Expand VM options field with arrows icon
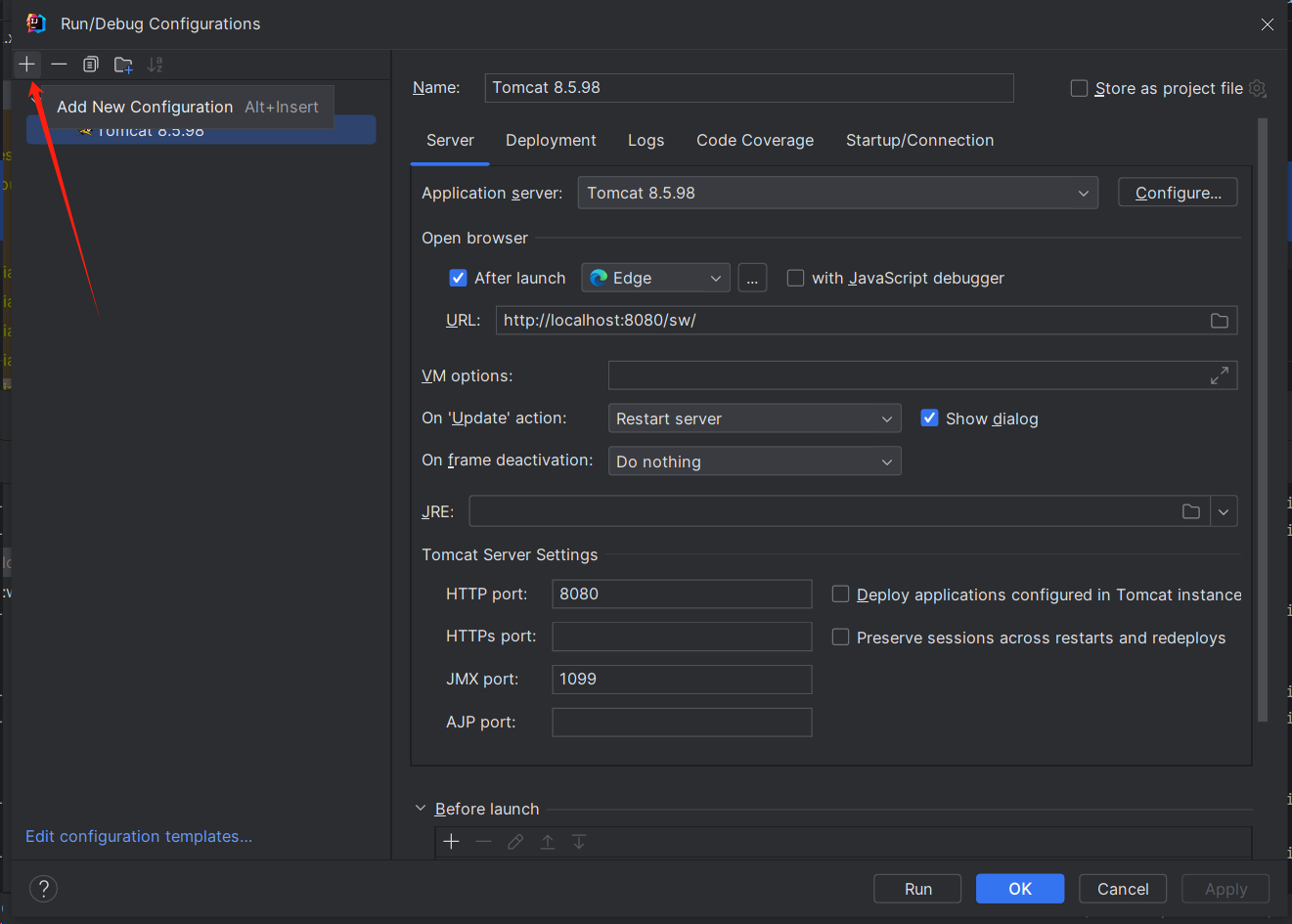Screen dimensions: 1292x924 click(1220, 375)
